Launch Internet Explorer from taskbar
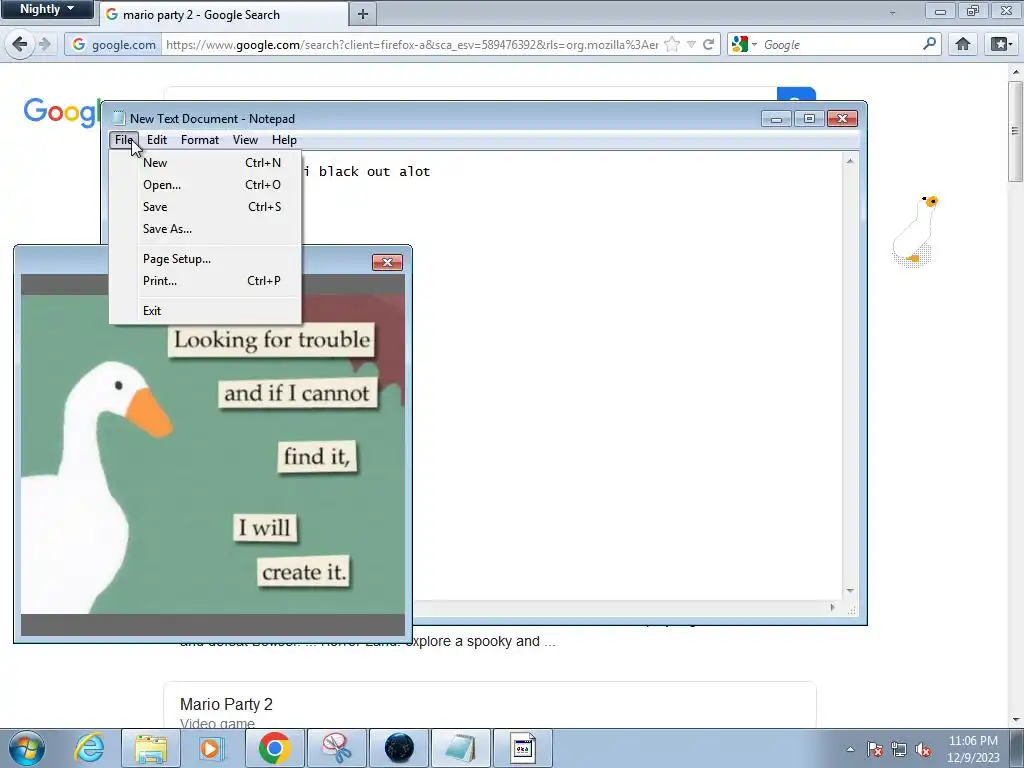 pyautogui.click(x=89, y=748)
